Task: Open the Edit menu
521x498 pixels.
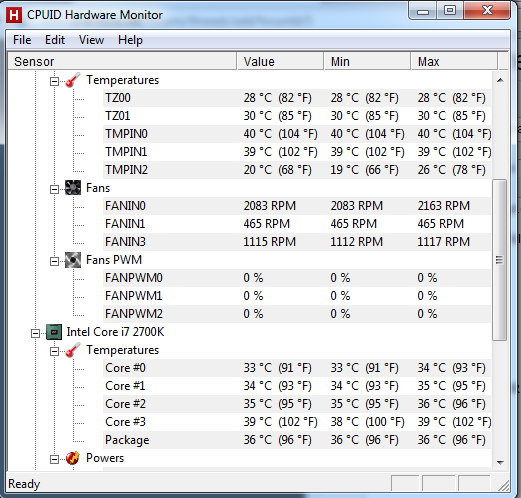Action: click(x=55, y=40)
